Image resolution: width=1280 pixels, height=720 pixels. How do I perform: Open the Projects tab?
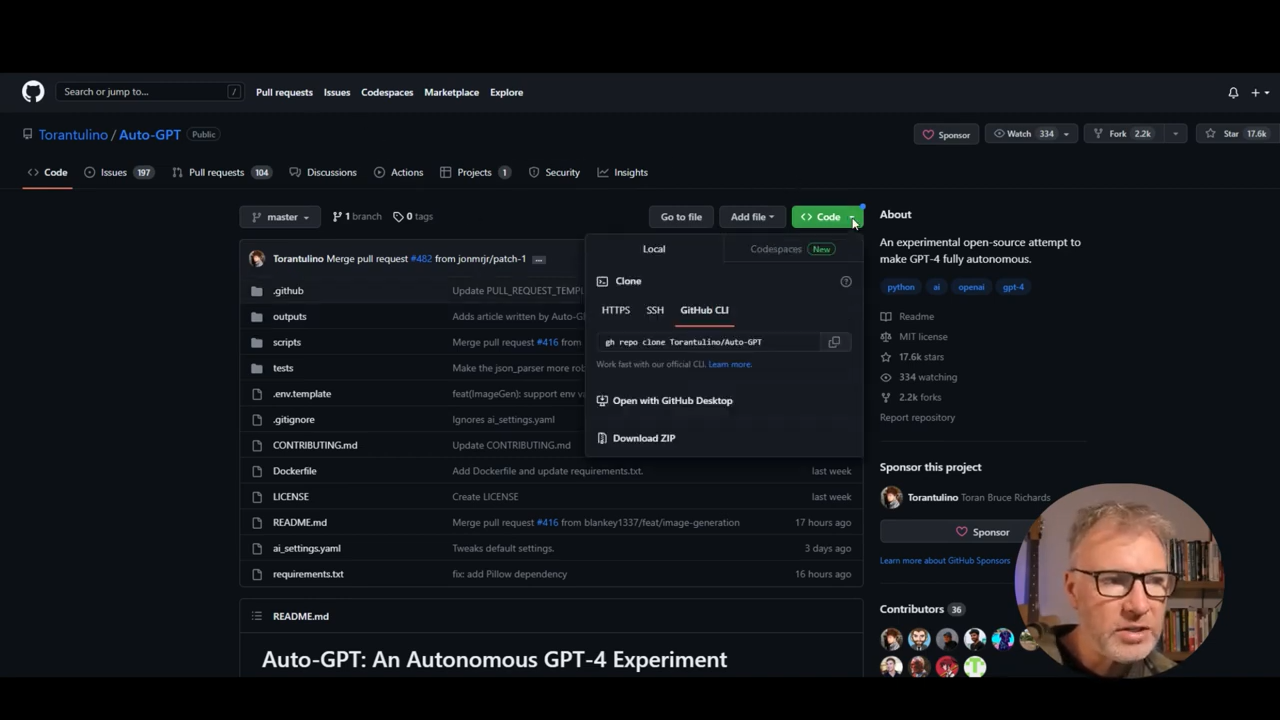(x=475, y=172)
